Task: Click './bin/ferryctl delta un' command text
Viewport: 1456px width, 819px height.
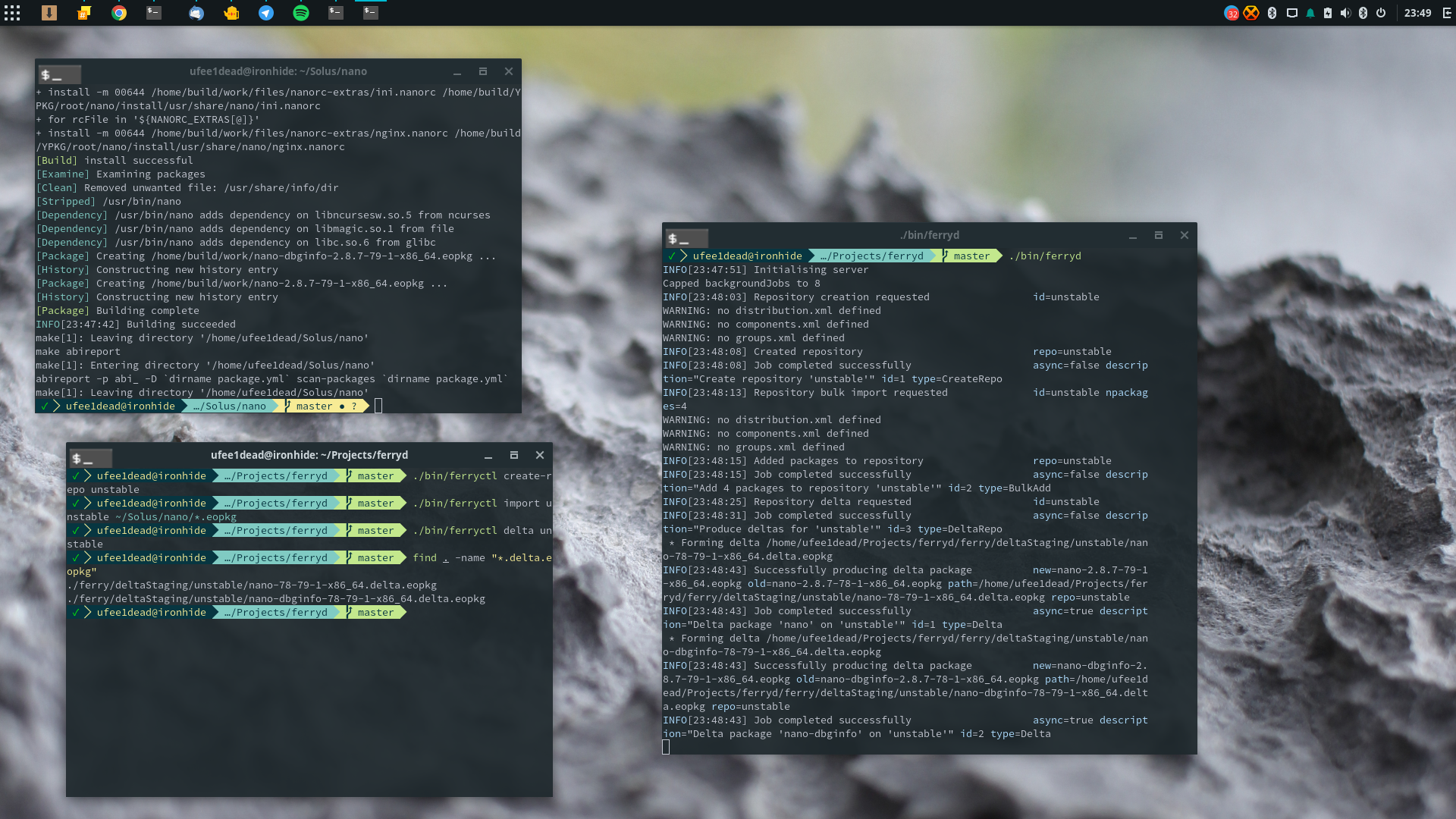Action: pos(482,530)
